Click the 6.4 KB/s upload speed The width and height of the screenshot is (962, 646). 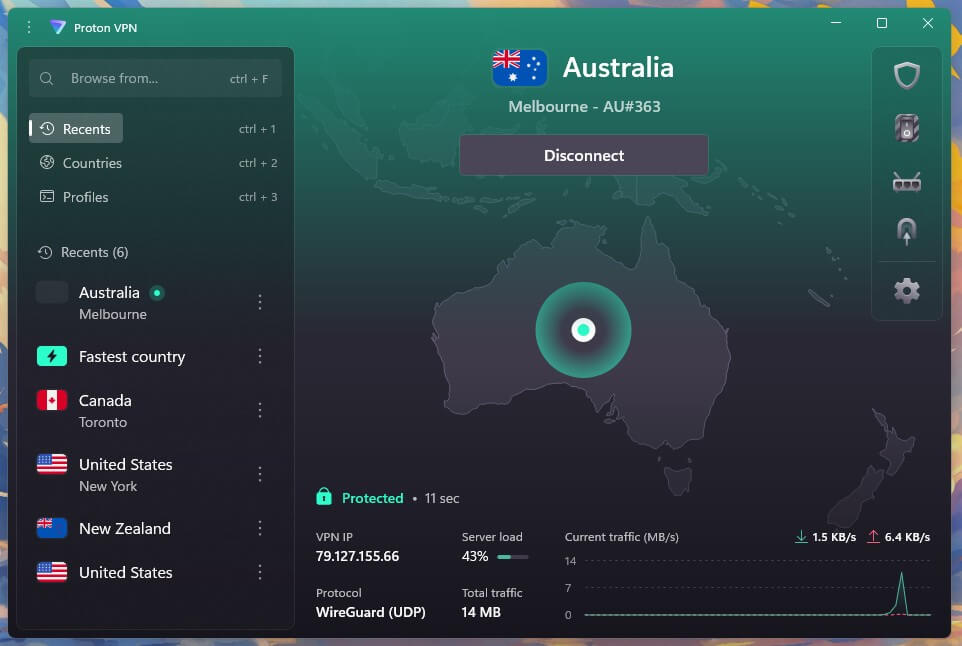coord(907,537)
